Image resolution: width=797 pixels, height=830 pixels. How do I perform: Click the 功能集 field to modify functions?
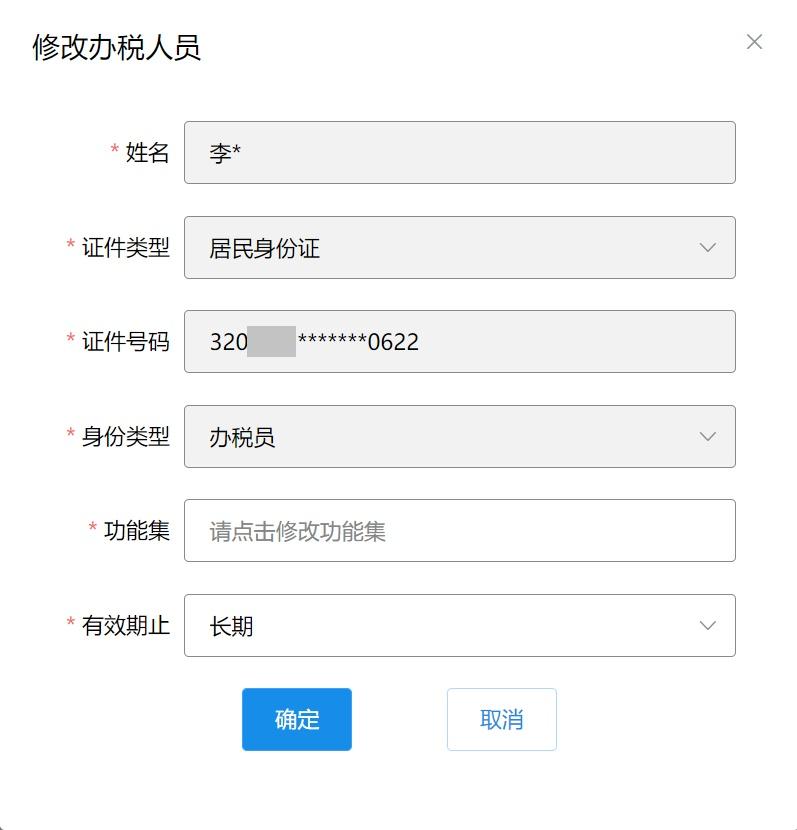459,531
